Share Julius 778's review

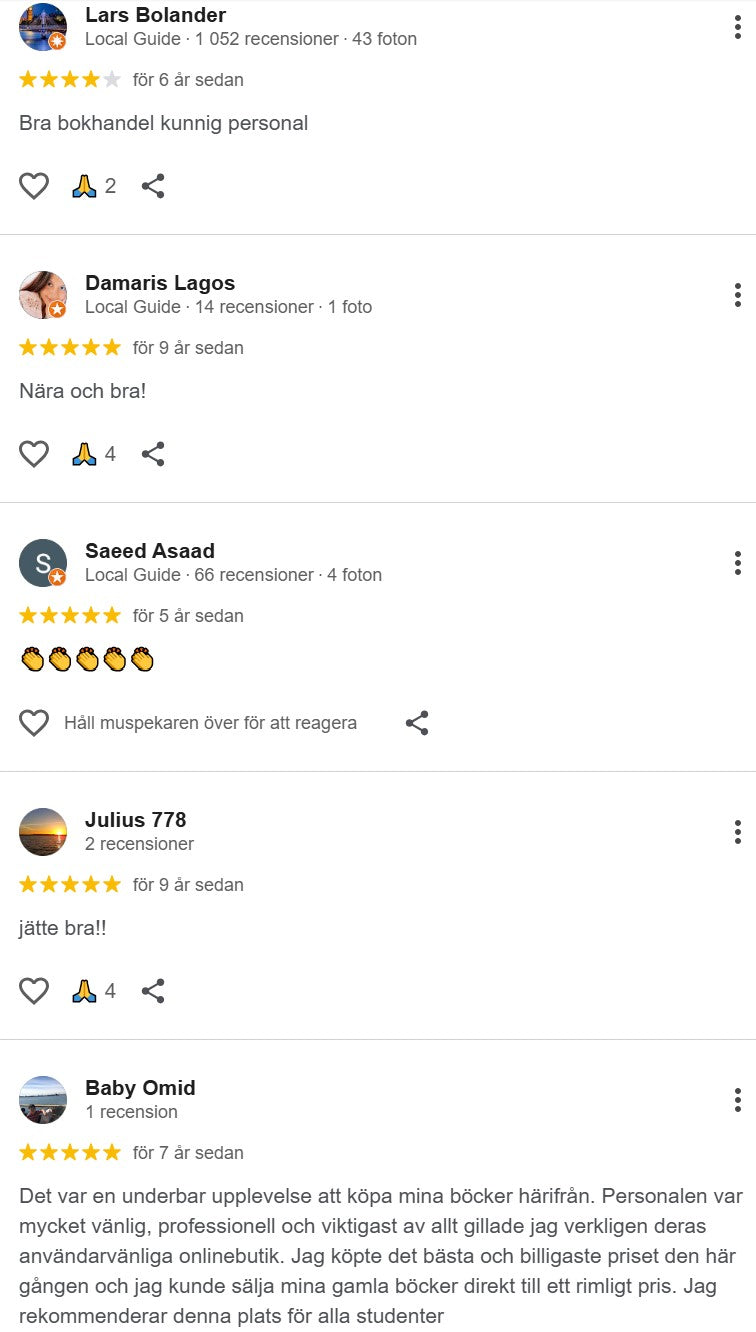pyautogui.click(x=153, y=991)
